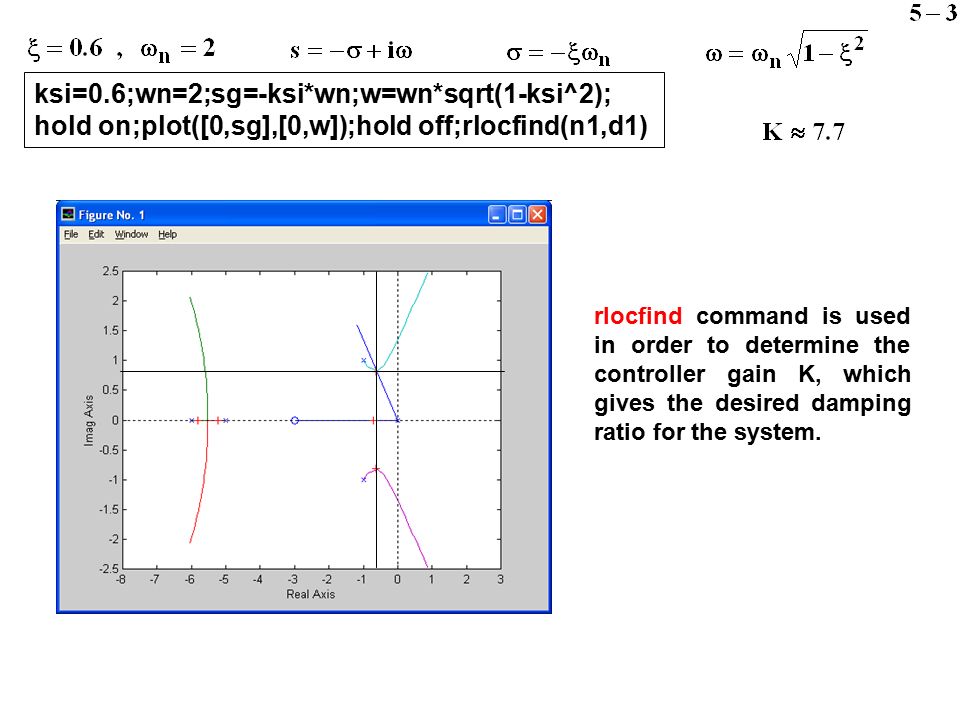The height and width of the screenshot is (720, 960).
Task: Click the y-axis tick label '2.5'
Action: [x=110, y=271]
